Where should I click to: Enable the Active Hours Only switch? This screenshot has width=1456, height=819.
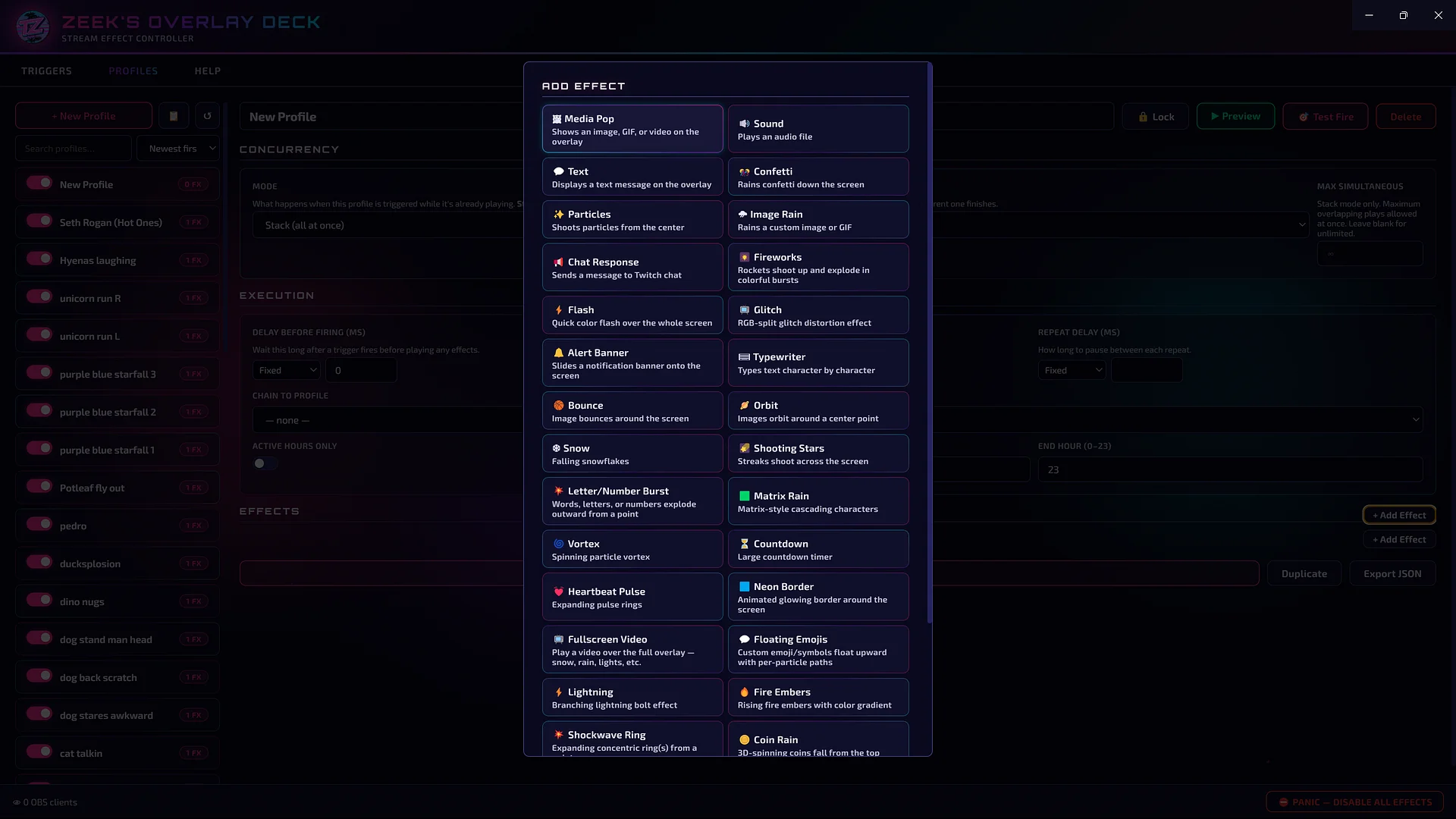[265, 463]
